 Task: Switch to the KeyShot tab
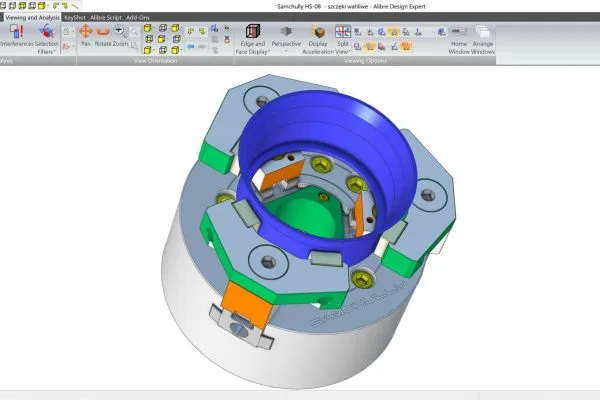coord(75,18)
